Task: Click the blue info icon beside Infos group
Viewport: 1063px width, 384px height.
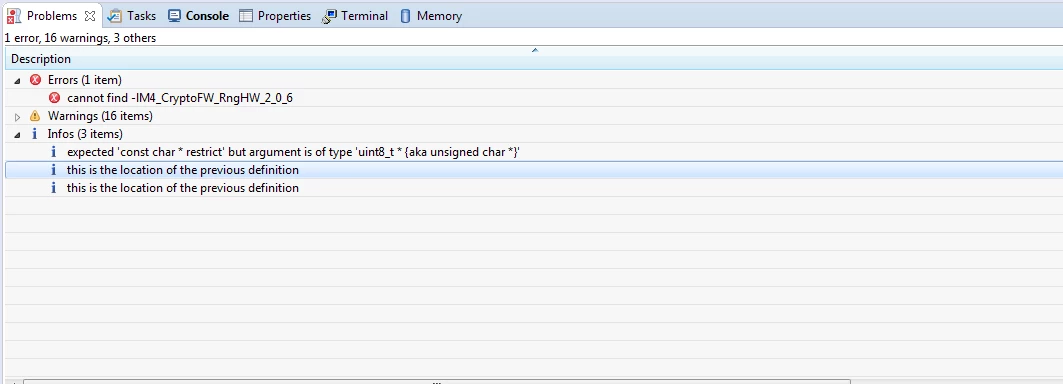Action: click(35, 134)
